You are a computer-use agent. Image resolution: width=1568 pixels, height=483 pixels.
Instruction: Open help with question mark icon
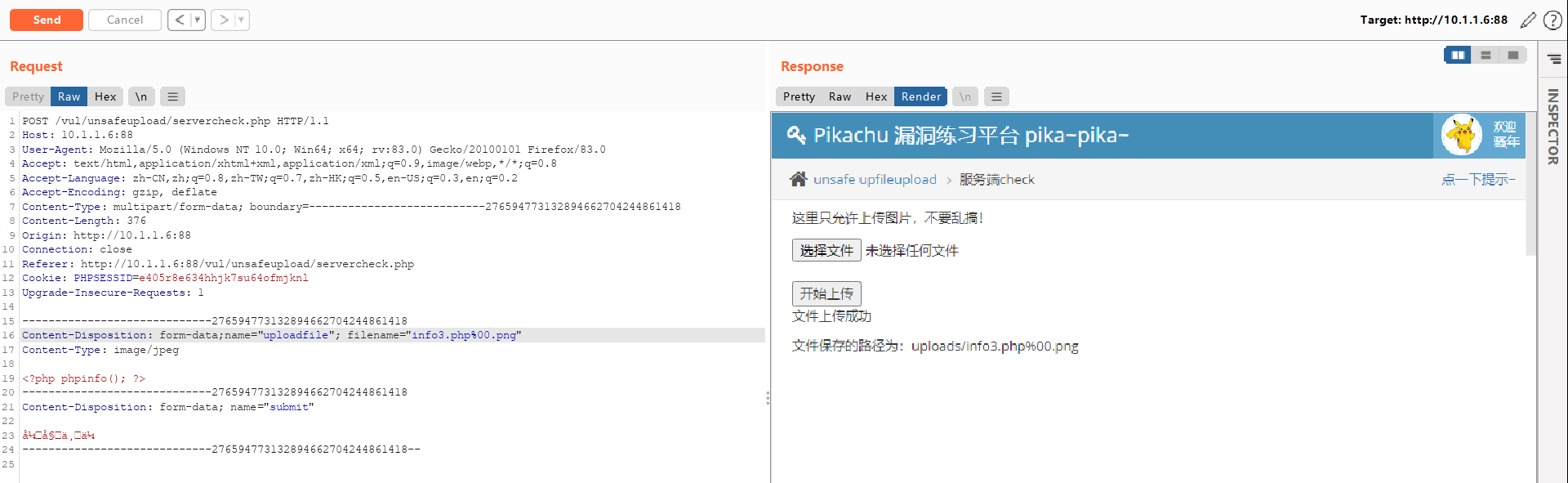pyautogui.click(x=1552, y=20)
